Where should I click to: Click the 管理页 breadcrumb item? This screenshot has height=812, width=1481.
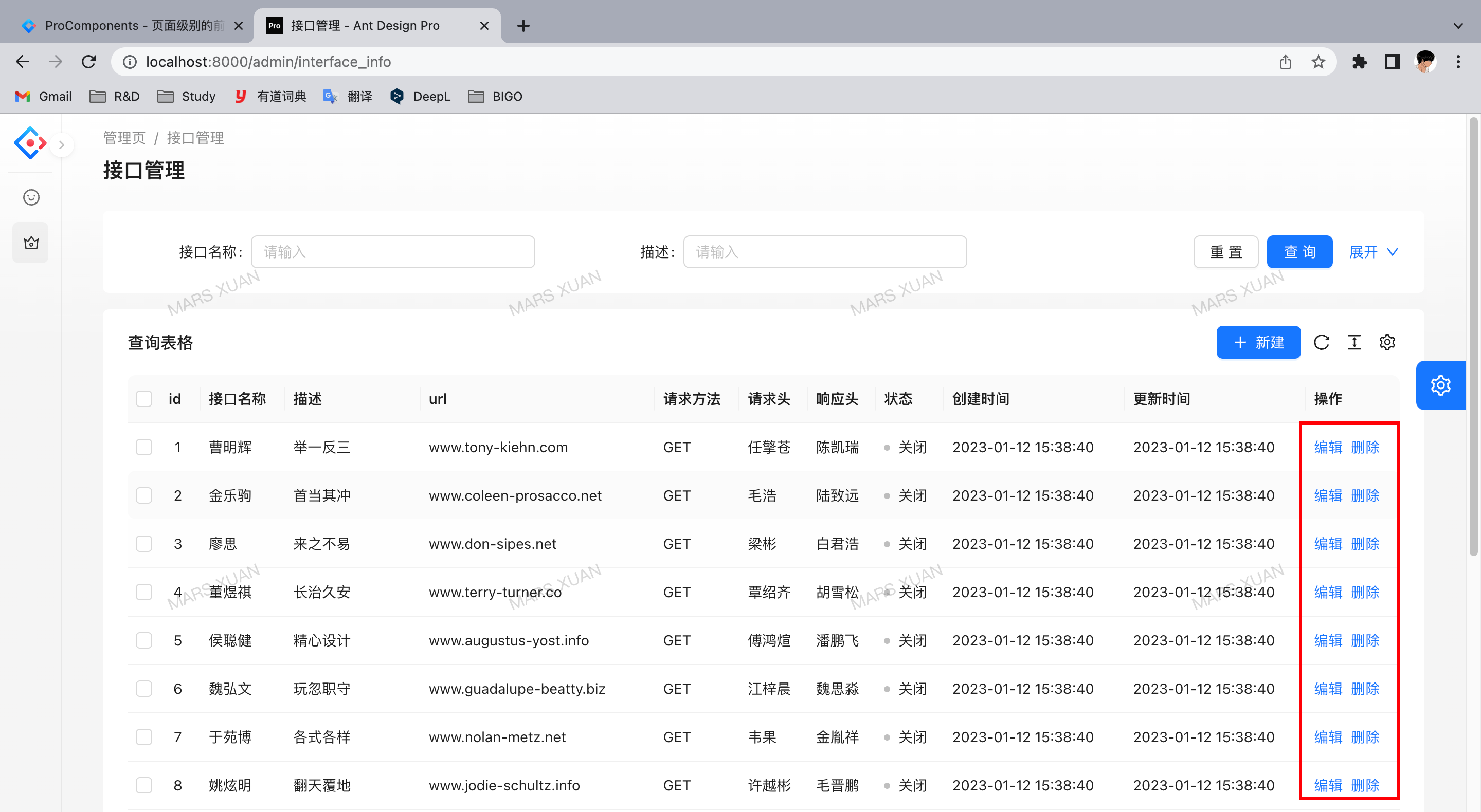click(x=124, y=138)
